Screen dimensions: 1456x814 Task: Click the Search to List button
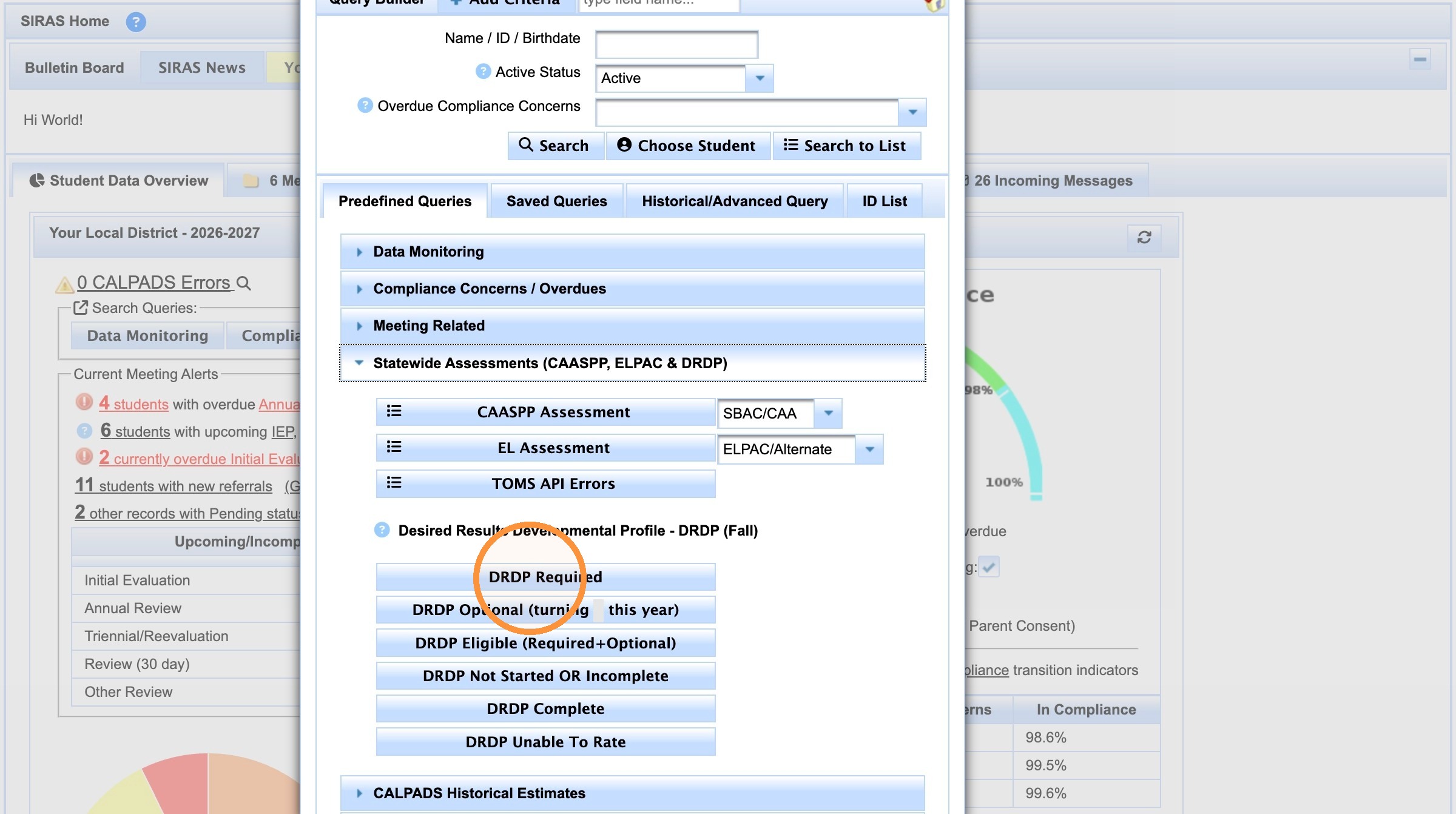tap(847, 146)
